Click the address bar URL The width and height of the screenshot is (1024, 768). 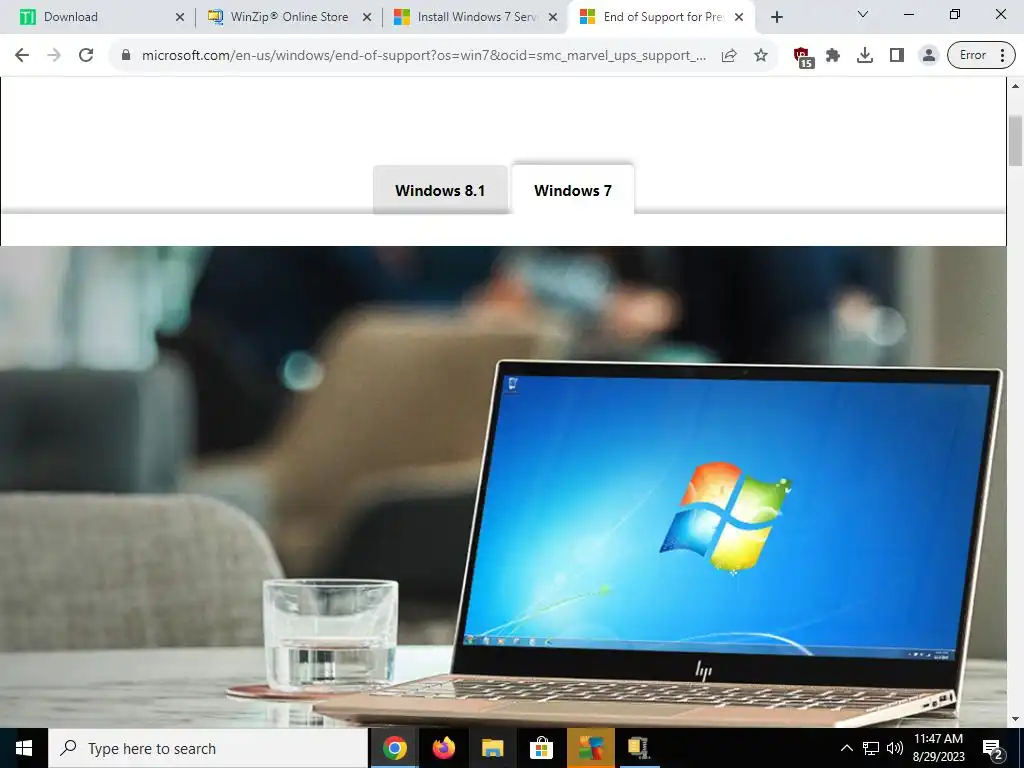(423, 56)
